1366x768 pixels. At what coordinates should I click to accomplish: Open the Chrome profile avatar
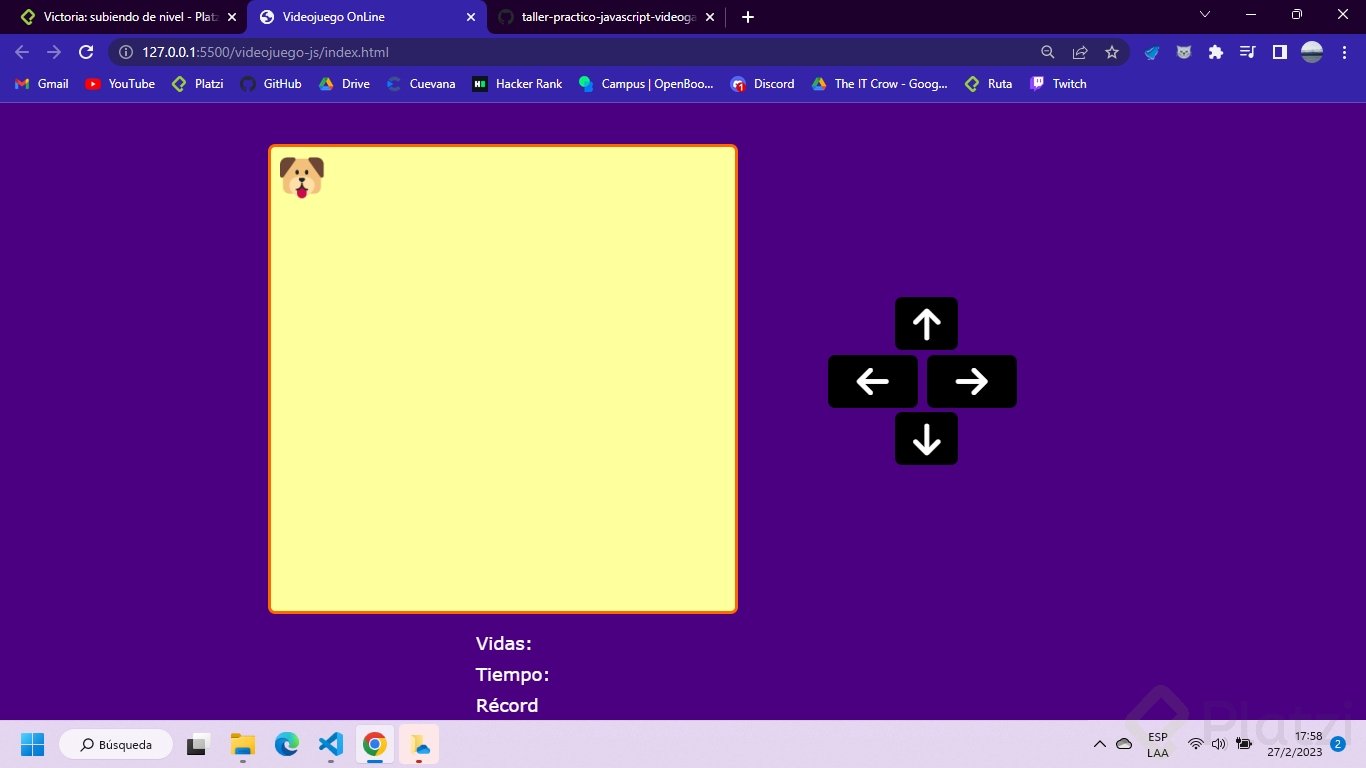pos(1312,52)
